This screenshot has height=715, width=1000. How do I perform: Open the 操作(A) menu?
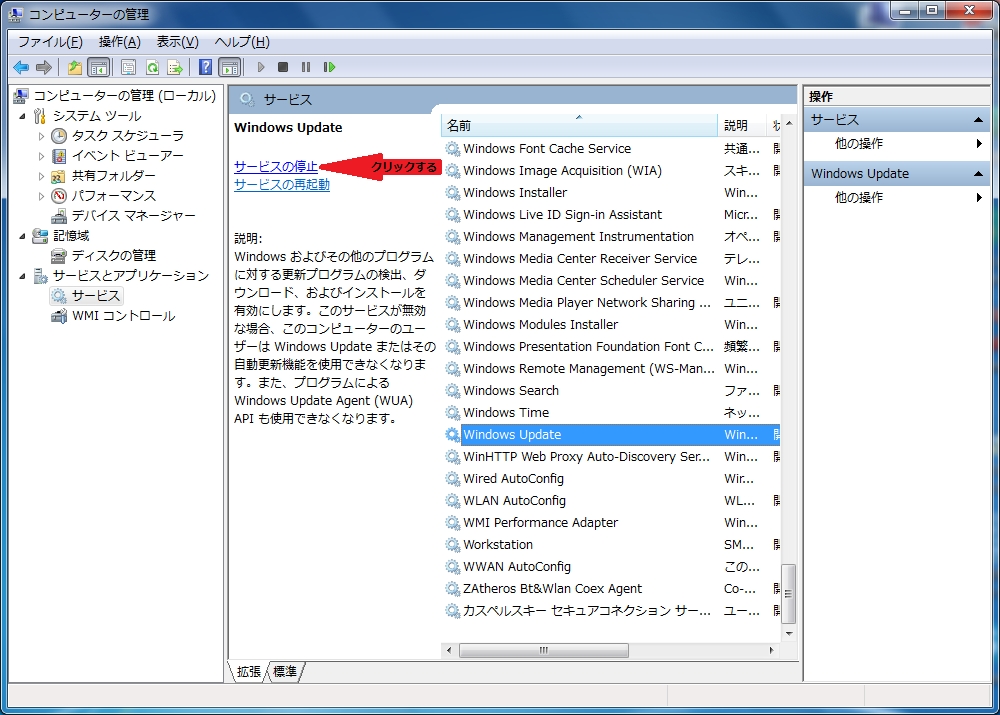tap(119, 42)
